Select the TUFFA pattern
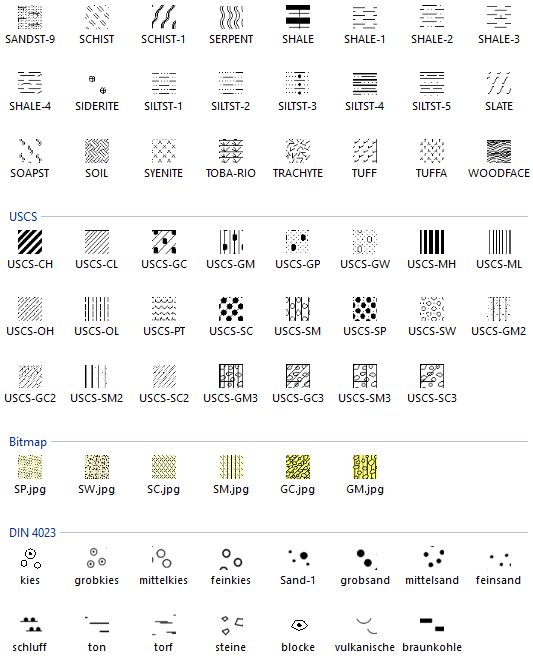Viewport: 533px width, 662px height. click(432, 151)
